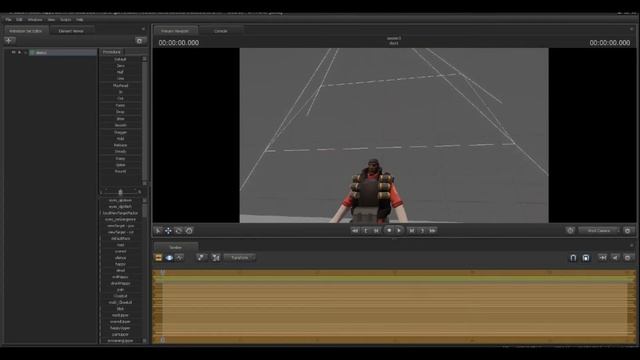Viewport: 640px width, 360px height.
Task: Toggle first small icon on demo1 row
Action: (13, 52)
